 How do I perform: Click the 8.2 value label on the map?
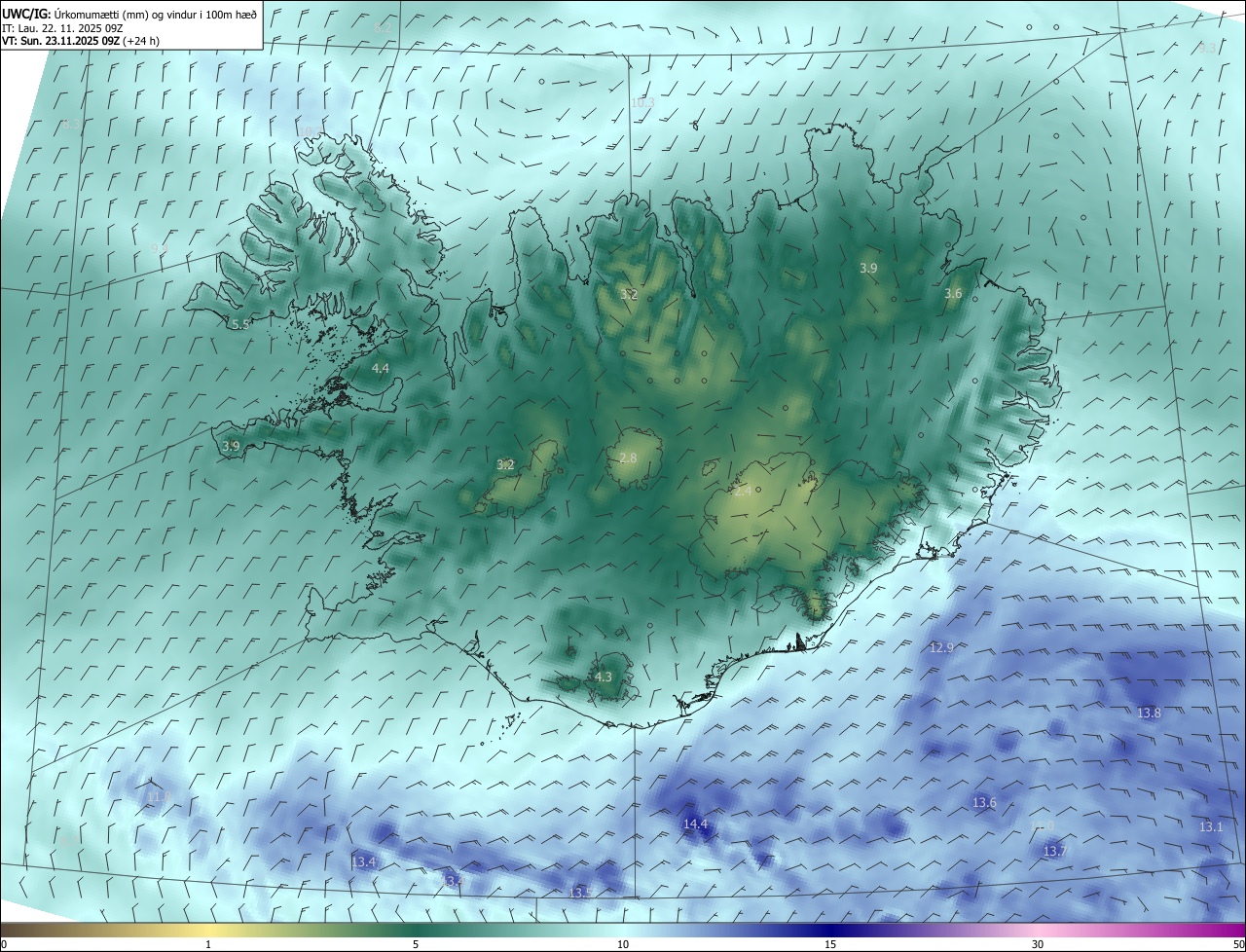(x=382, y=28)
